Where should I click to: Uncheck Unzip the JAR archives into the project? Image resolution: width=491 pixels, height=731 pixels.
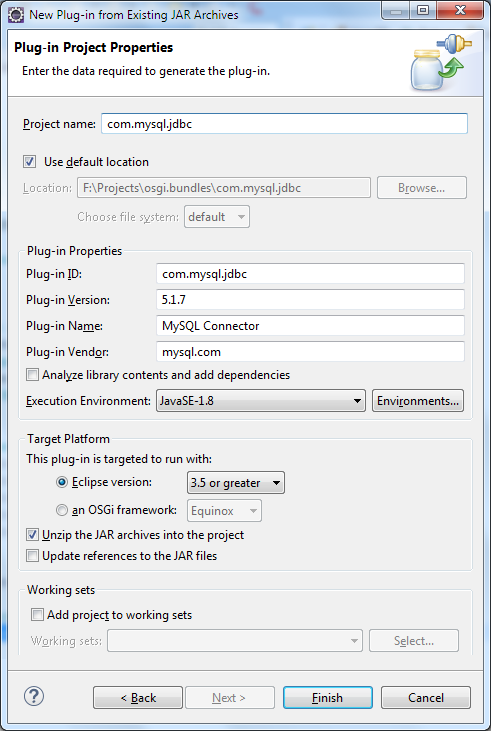point(32,535)
